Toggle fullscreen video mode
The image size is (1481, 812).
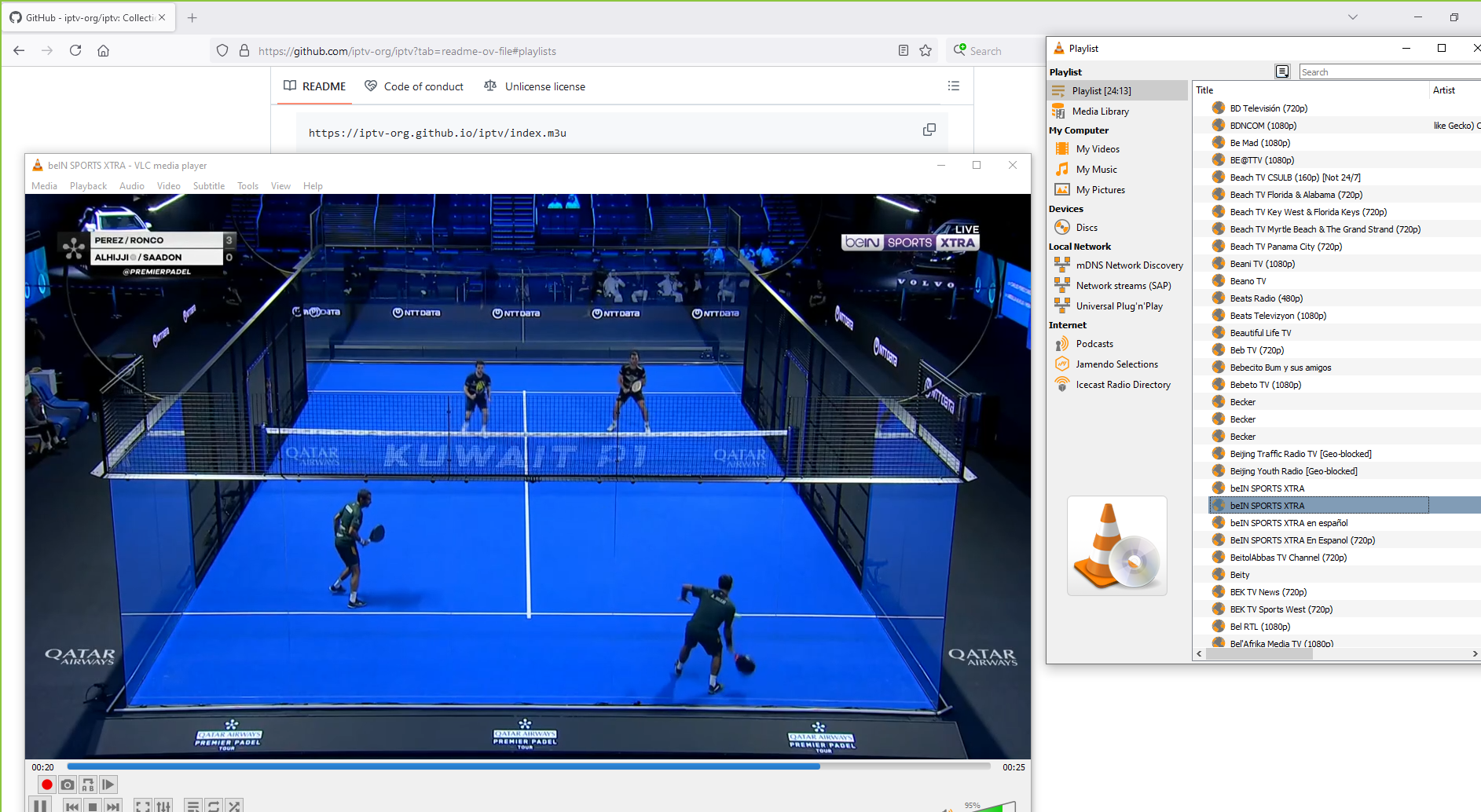click(143, 806)
